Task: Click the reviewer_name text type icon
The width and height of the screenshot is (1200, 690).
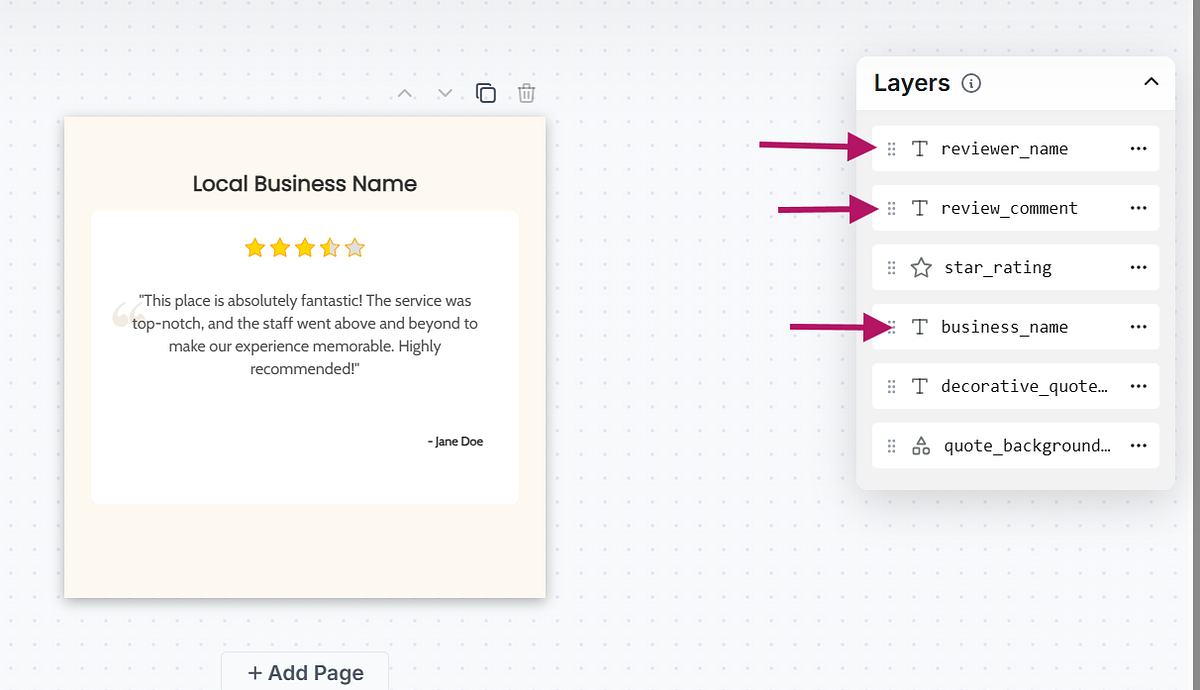Action: click(x=920, y=149)
